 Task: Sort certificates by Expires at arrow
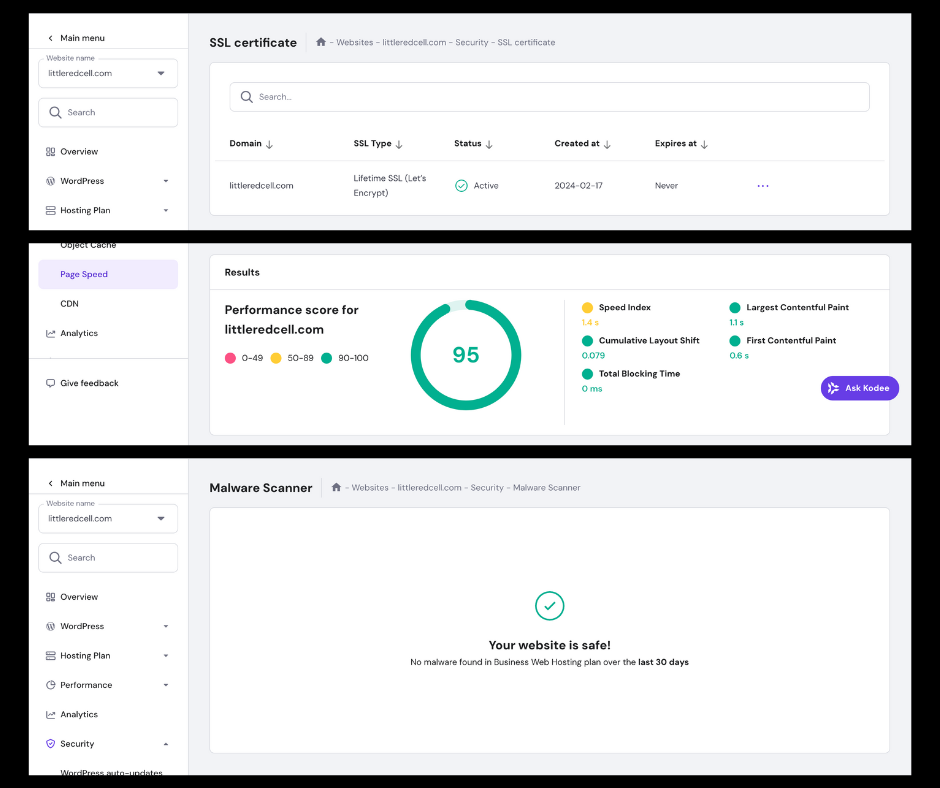[704, 144]
